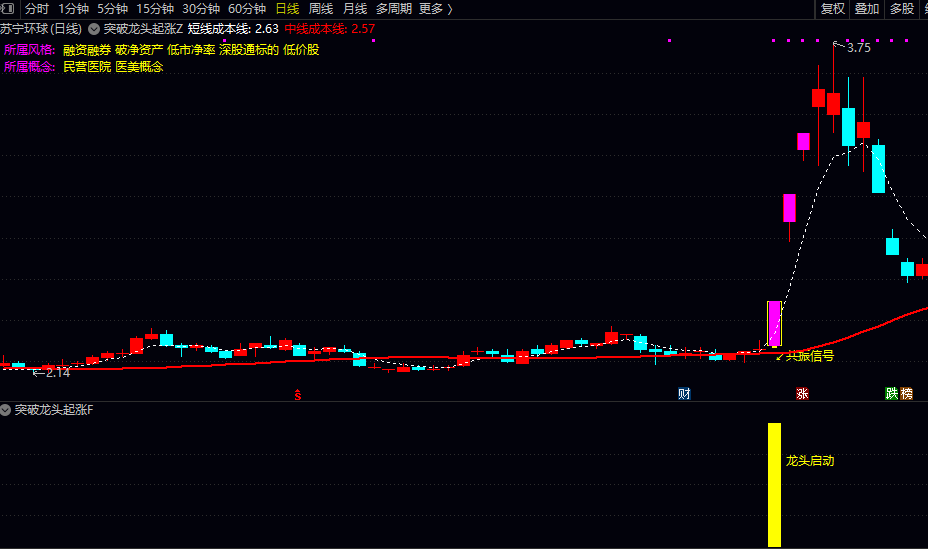Click the 多股 multi-stock button
The width and height of the screenshot is (928, 549).
(x=902, y=9)
